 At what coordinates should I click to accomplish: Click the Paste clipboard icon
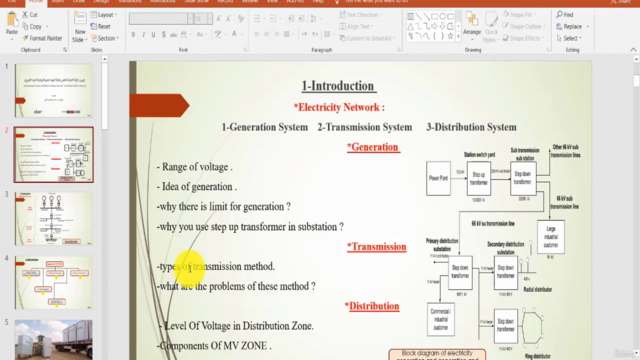12,19
